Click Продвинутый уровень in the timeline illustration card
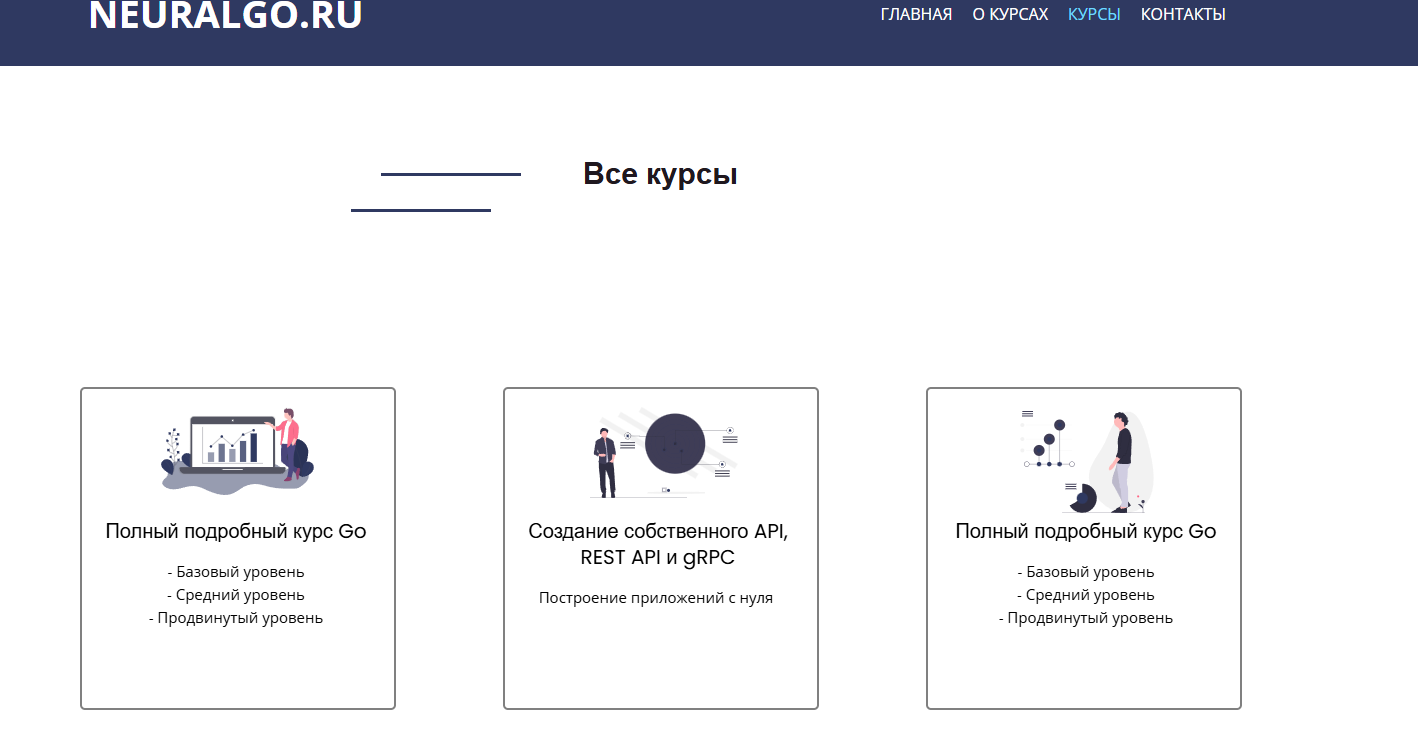Screen dimensions: 1418x749 point(1085,618)
